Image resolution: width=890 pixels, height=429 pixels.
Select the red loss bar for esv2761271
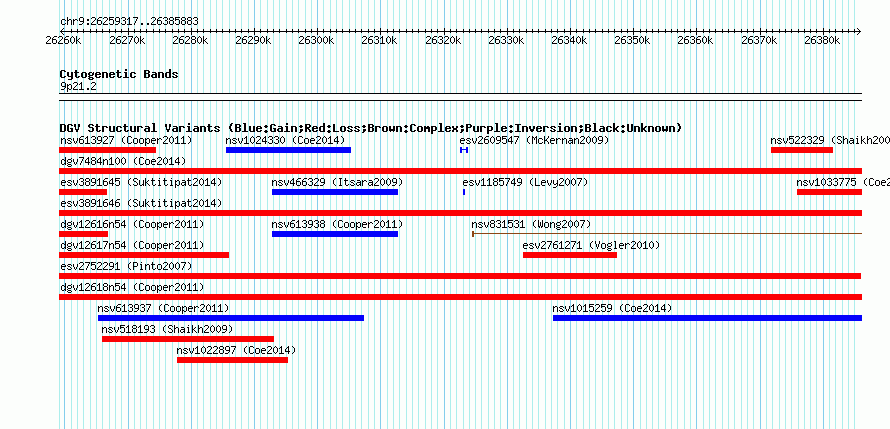570,255
